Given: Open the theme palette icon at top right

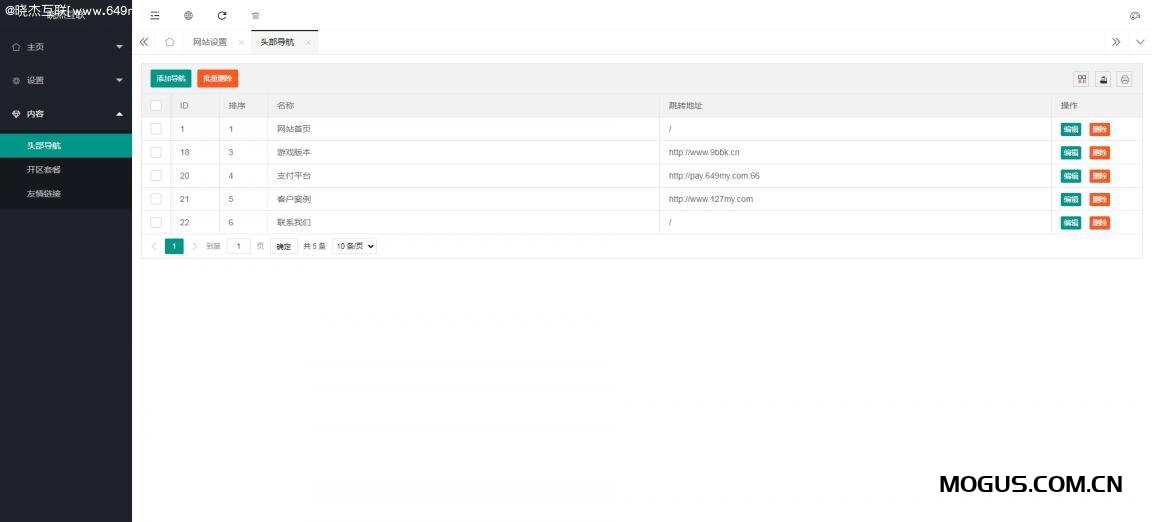Looking at the screenshot, I should [x=1134, y=16].
